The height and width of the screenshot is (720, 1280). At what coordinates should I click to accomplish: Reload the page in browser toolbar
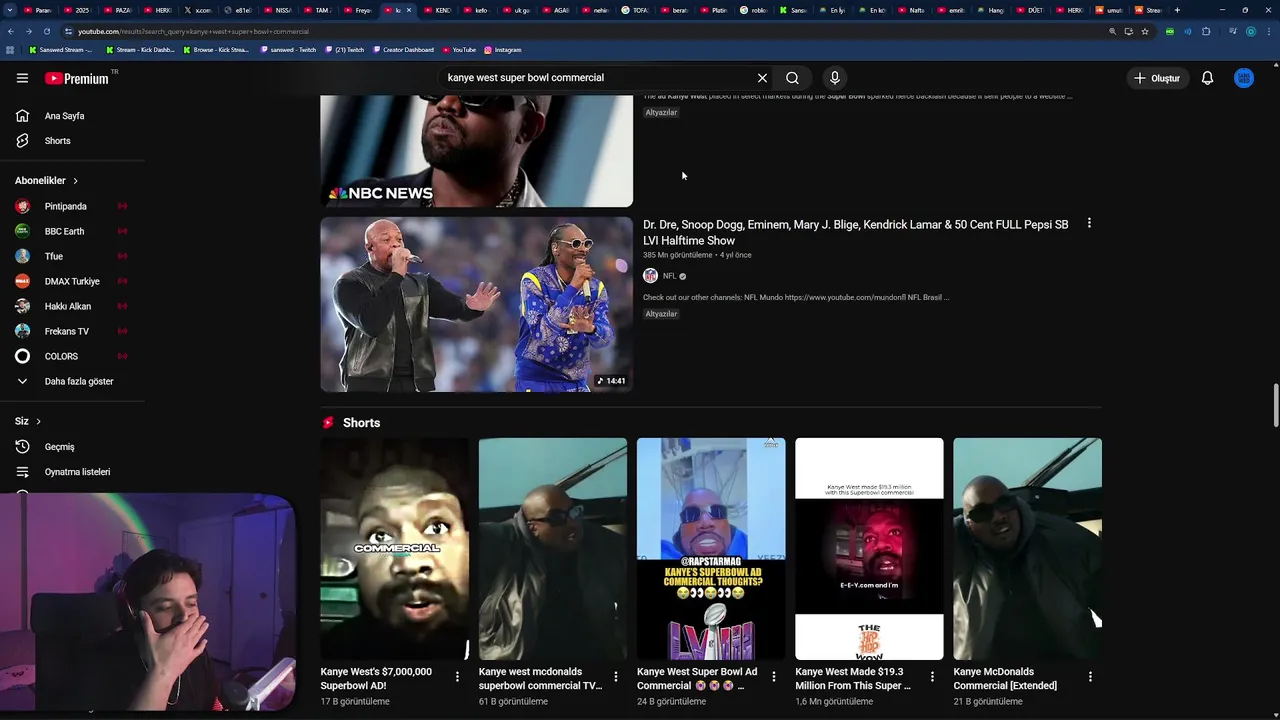47,31
